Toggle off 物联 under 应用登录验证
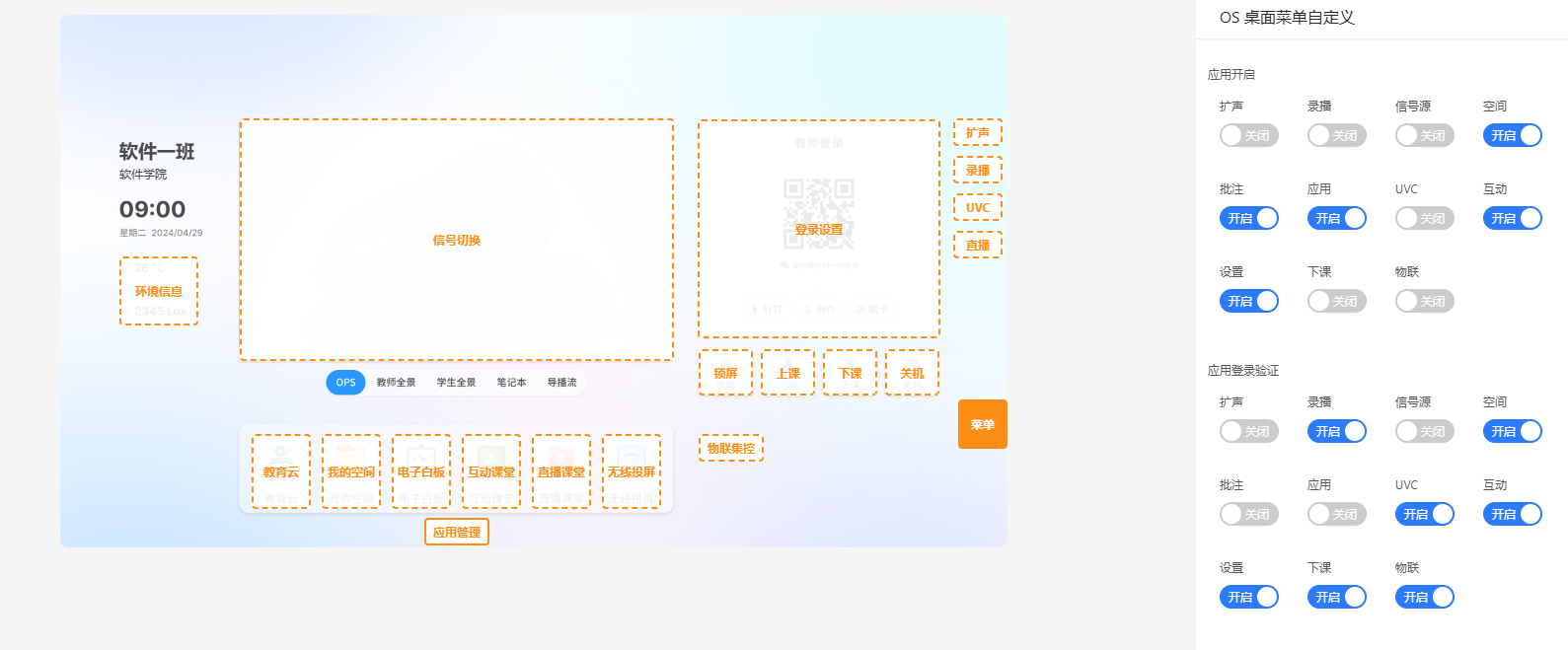The image size is (1568, 650). [1424, 597]
